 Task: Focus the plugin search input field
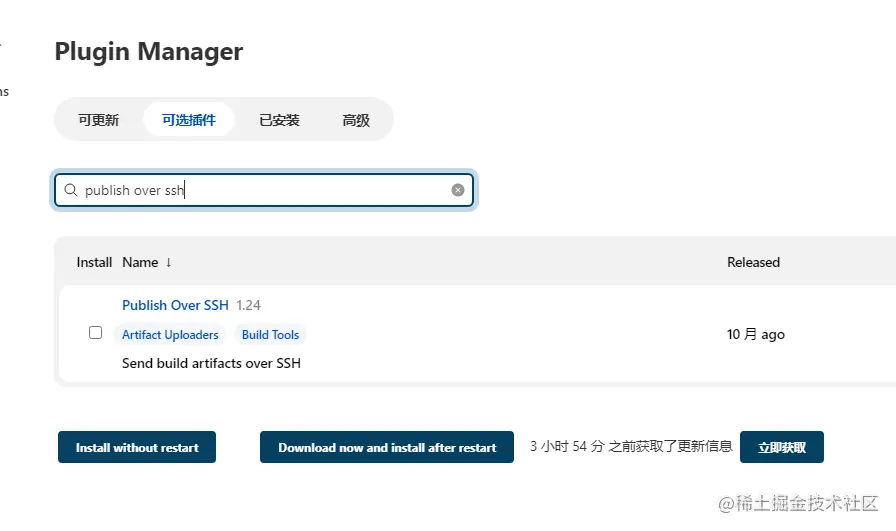(x=264, y=190)
